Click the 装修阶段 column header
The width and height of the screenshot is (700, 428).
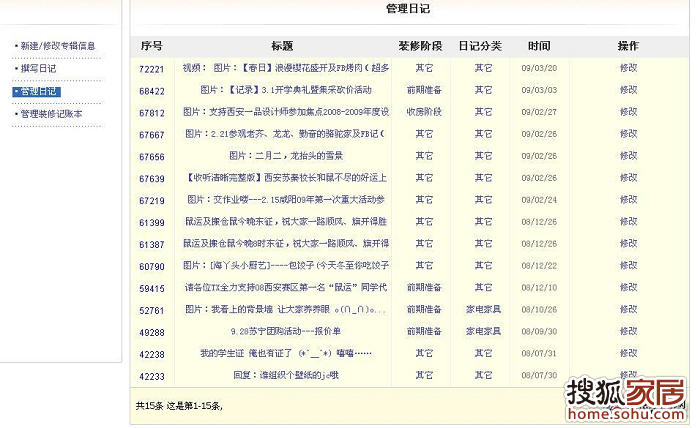coord(423,46)
